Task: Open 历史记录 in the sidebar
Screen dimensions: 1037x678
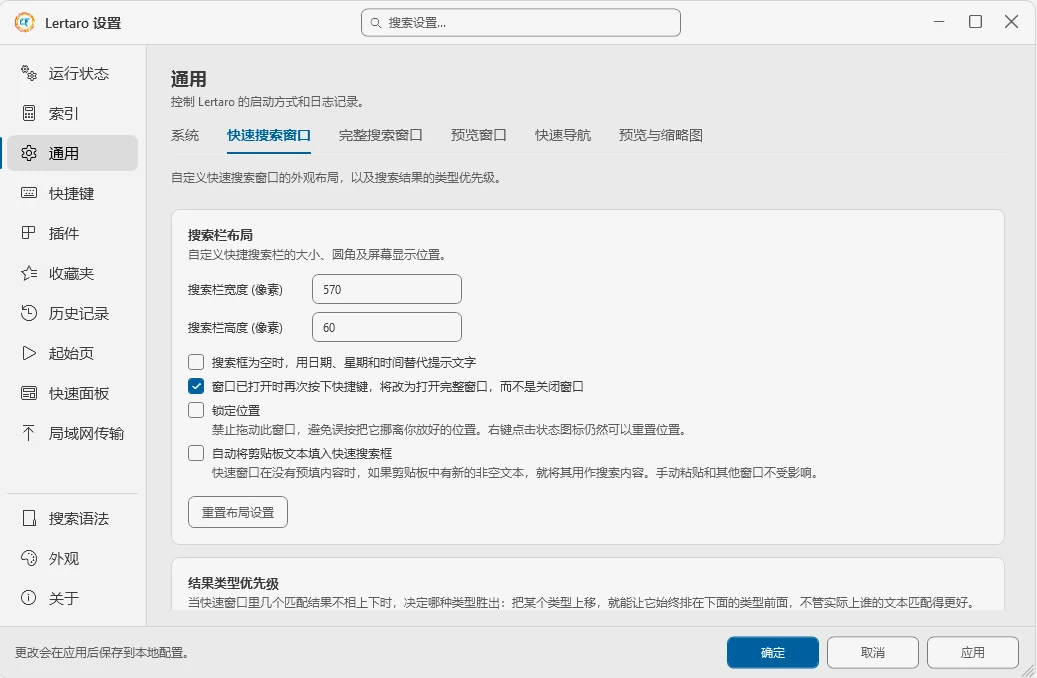Action: click(73, 313)
